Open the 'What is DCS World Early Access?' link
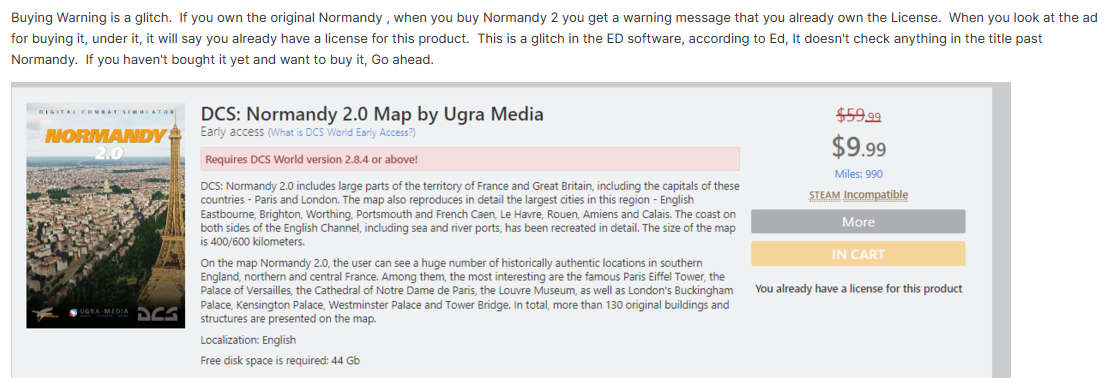Screen dimensions: 1110x384 [341, 132]
